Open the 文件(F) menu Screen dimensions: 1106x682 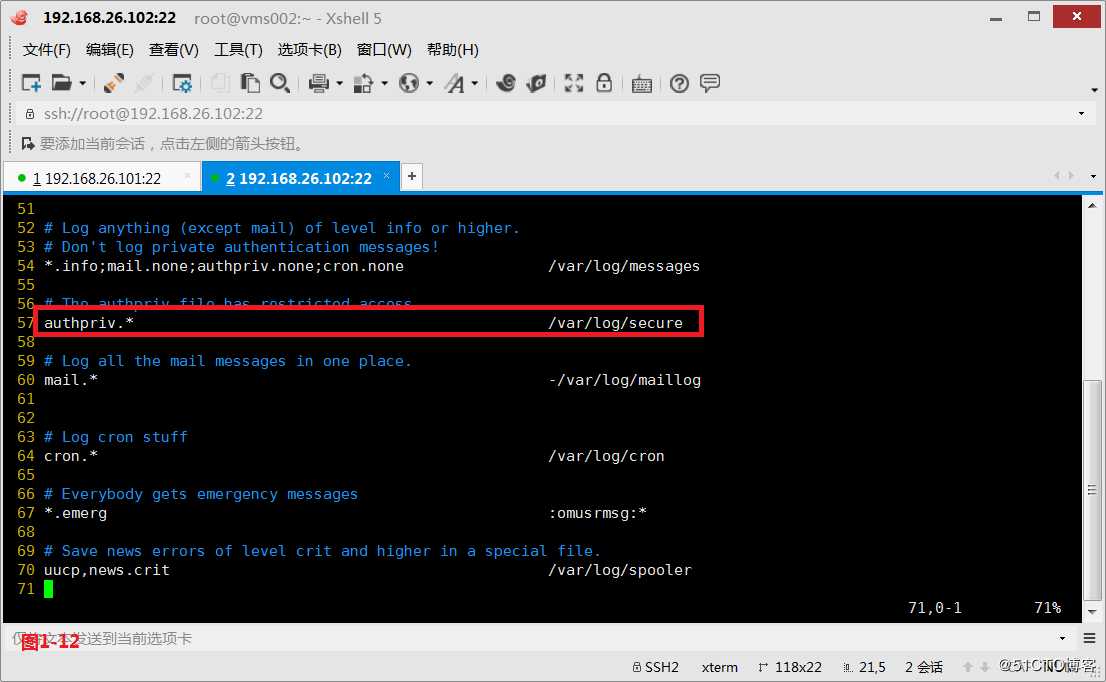(x=47, y=49)
